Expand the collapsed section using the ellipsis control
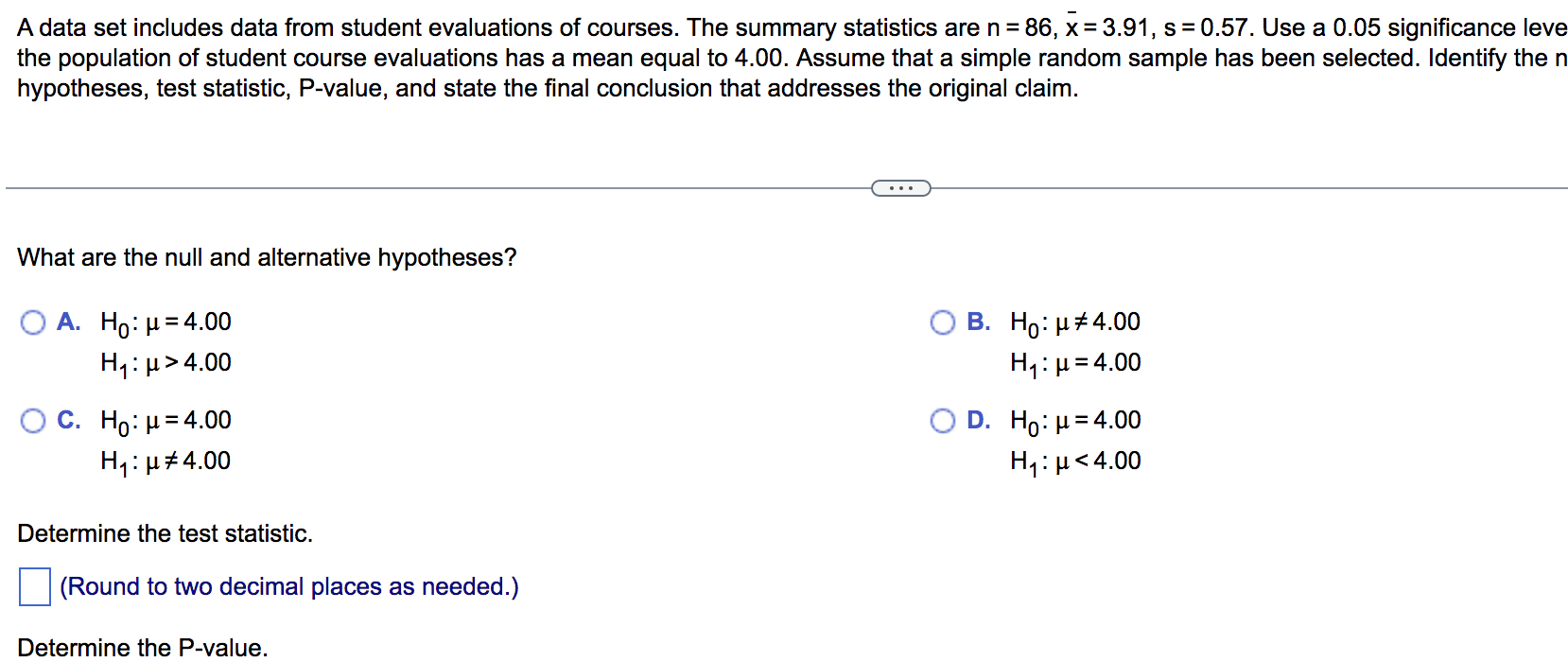The height and width of the screenshot is (662, 1568). pos(900,188)
